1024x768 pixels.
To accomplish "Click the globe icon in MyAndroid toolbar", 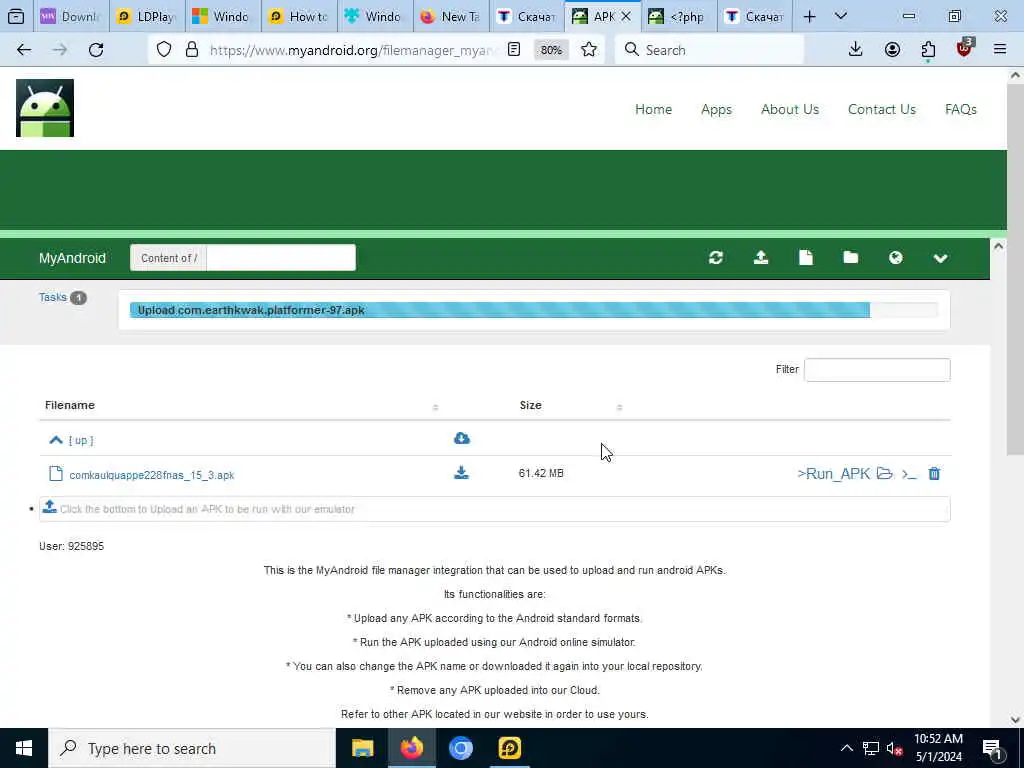I will 895,258.
